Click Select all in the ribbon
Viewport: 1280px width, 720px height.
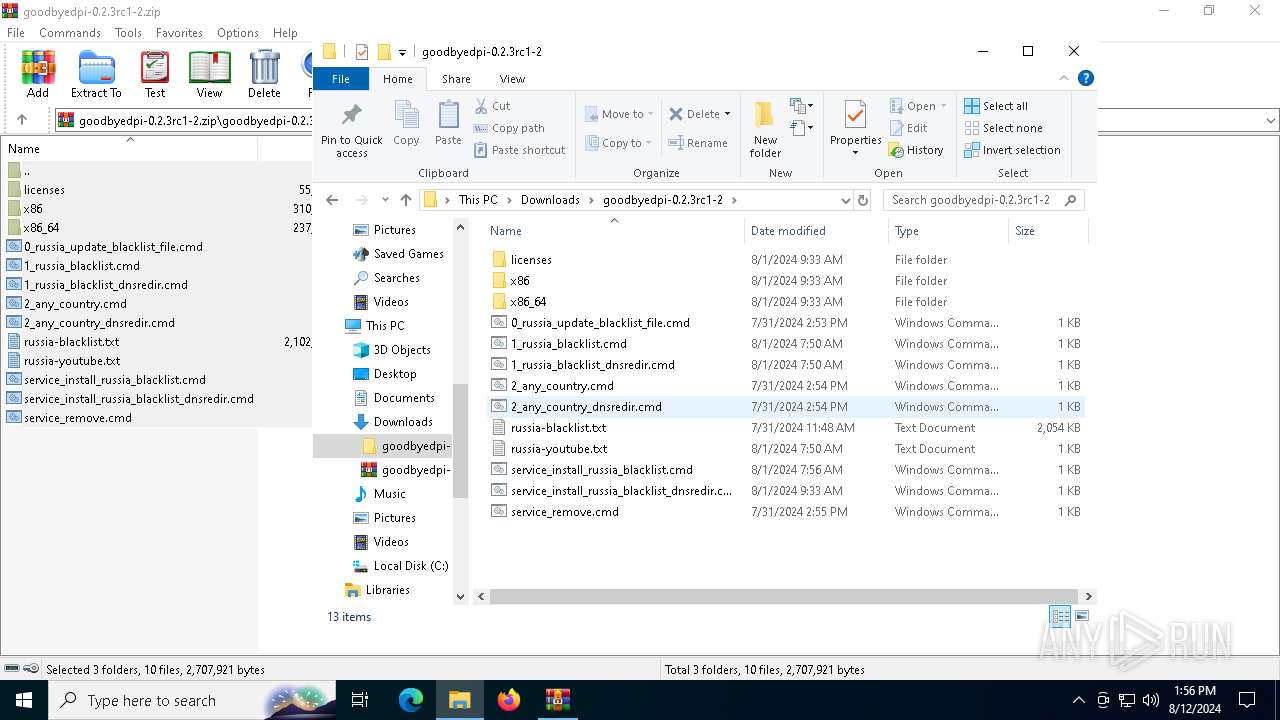coord(996,106)
